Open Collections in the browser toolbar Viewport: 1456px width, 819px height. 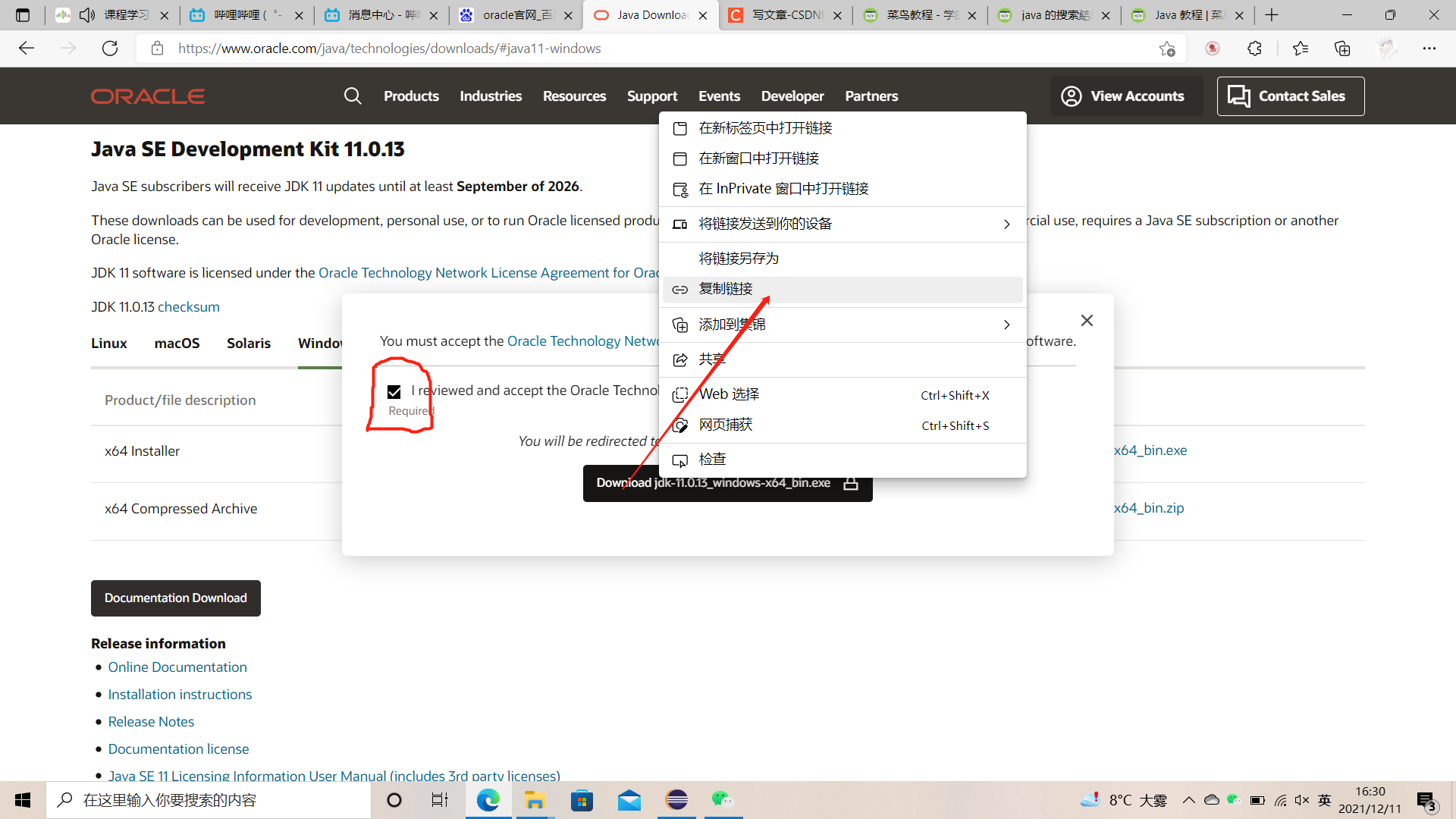pos(1341,48)
